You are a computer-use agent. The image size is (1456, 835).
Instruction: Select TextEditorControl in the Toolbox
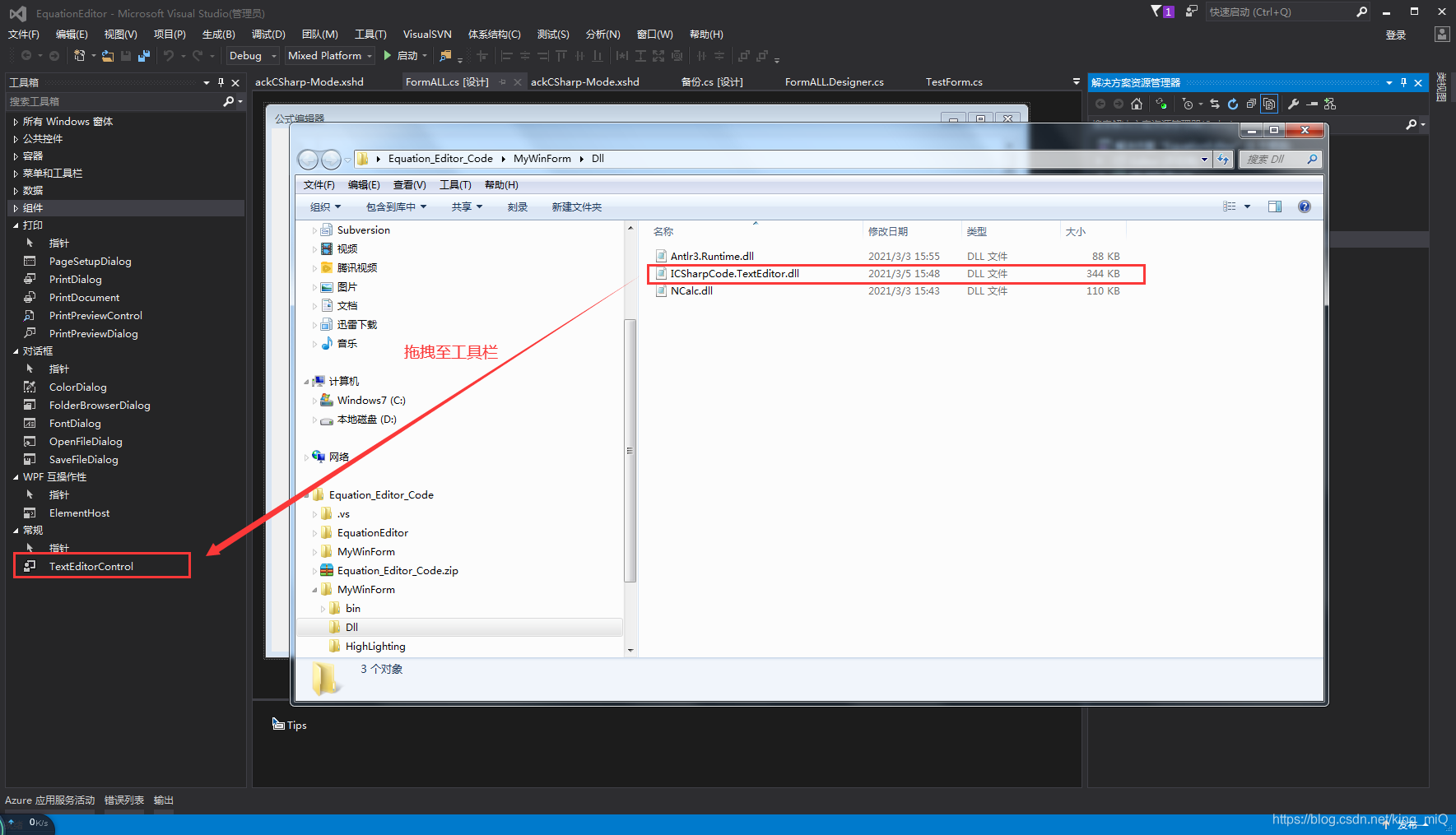point(91,566)
